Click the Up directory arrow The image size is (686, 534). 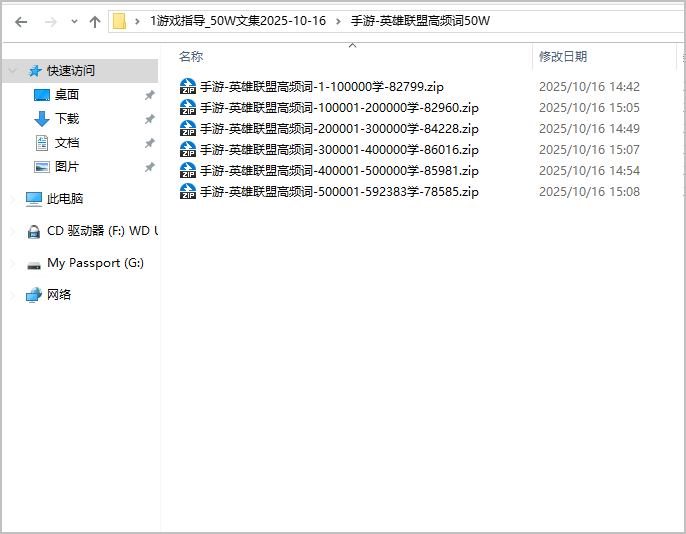95,21
